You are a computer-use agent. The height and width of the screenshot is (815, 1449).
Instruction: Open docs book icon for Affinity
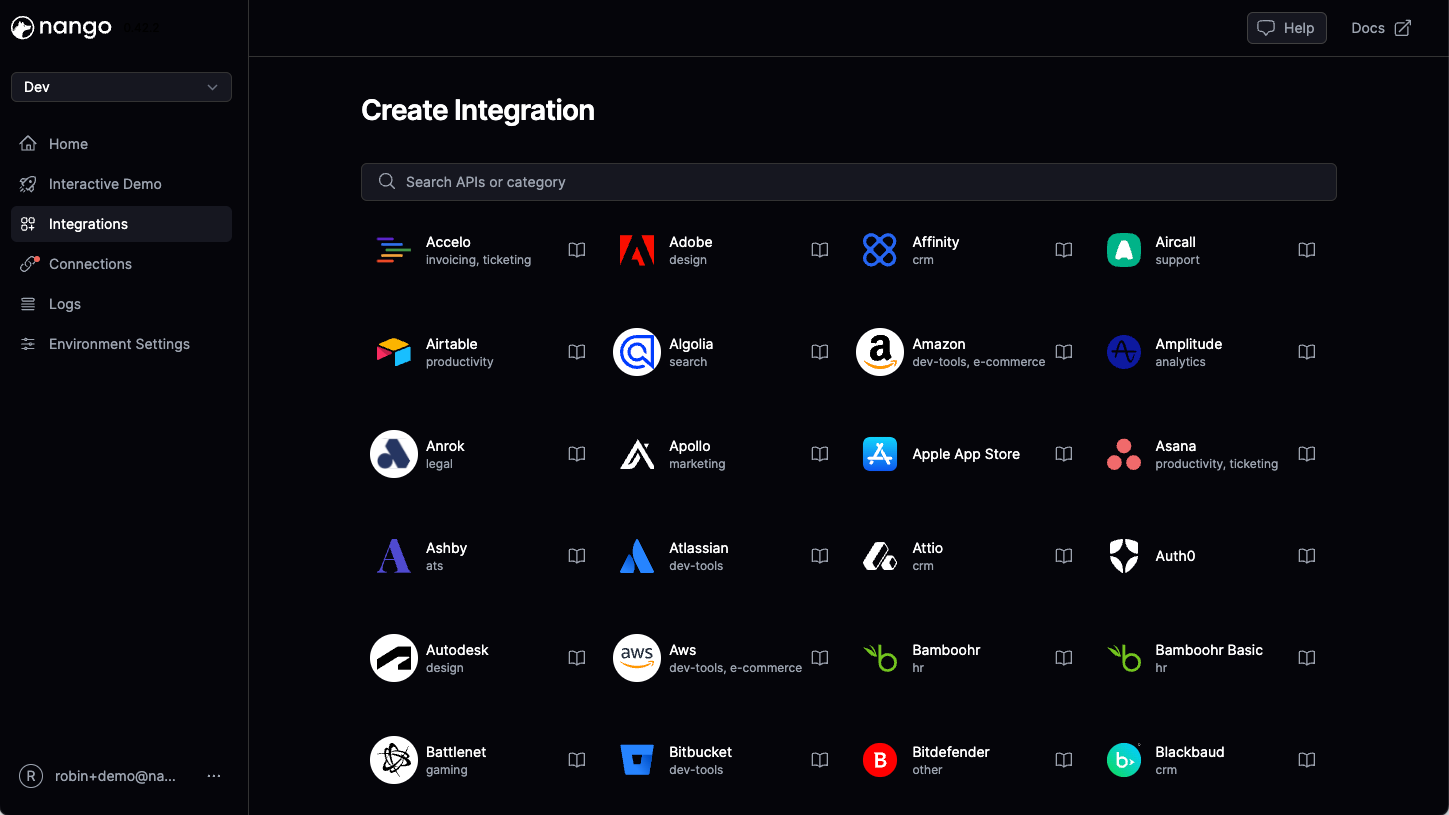click(1064, 250)
